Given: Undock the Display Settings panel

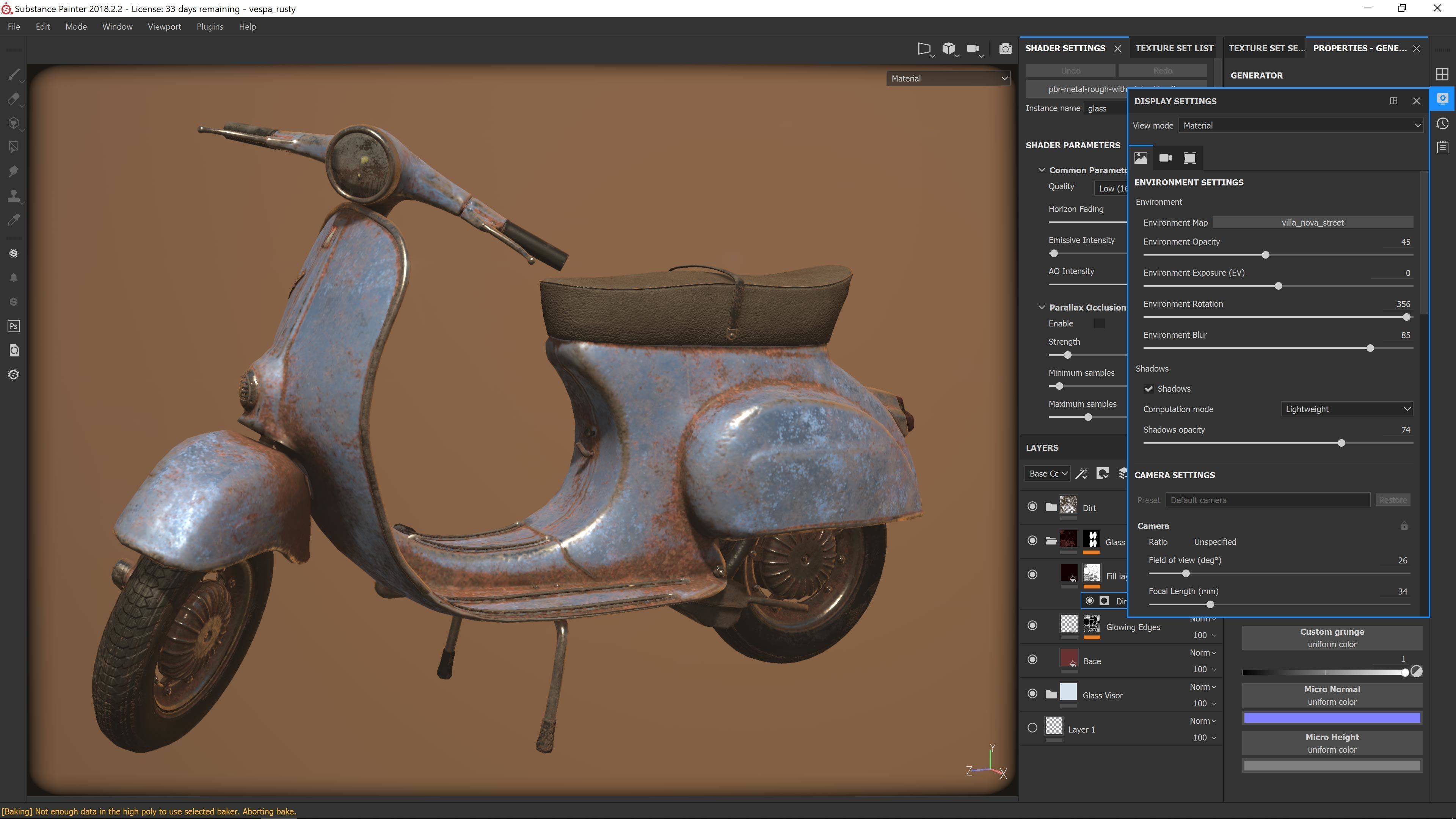Looking at the screenshot, I should click(1394, 101).
